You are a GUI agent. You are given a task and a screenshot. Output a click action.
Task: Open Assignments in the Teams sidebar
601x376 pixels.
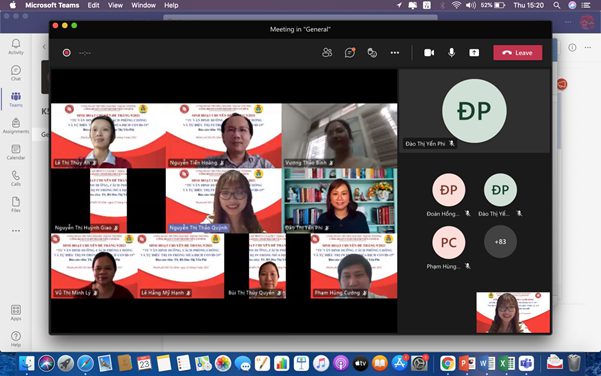[16, 126]
